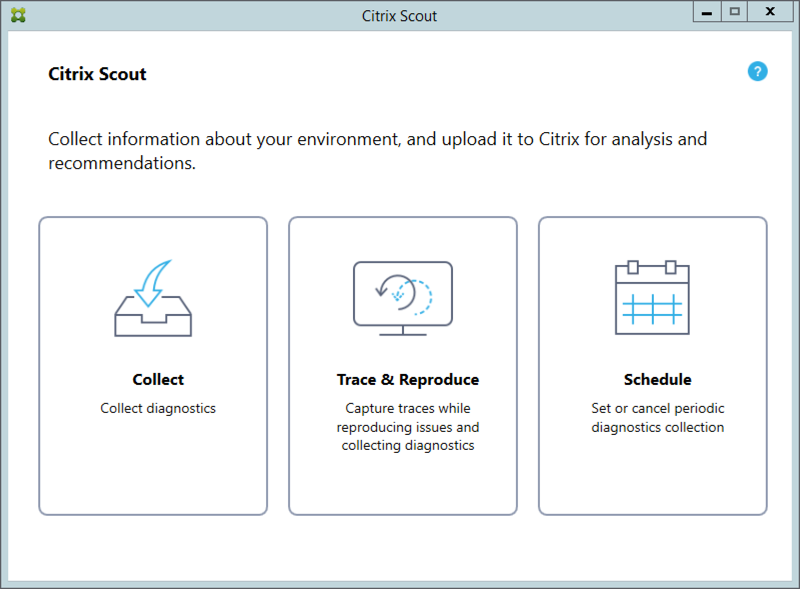This screenshot has height=589, width=800.
Task: Select the Schedule heading
Action: point(658,380)
